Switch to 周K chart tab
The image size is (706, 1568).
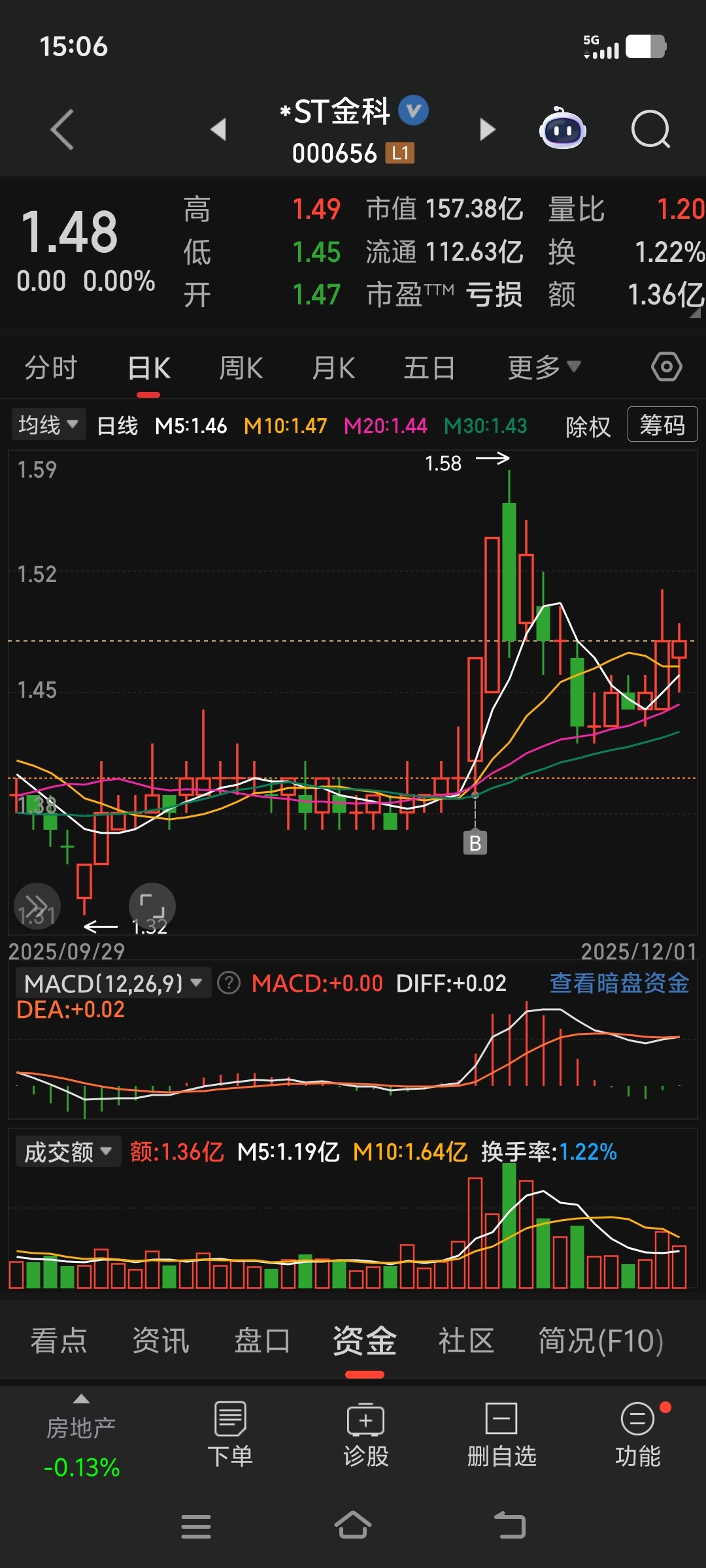pyautogui.click(x=241, y=367)
